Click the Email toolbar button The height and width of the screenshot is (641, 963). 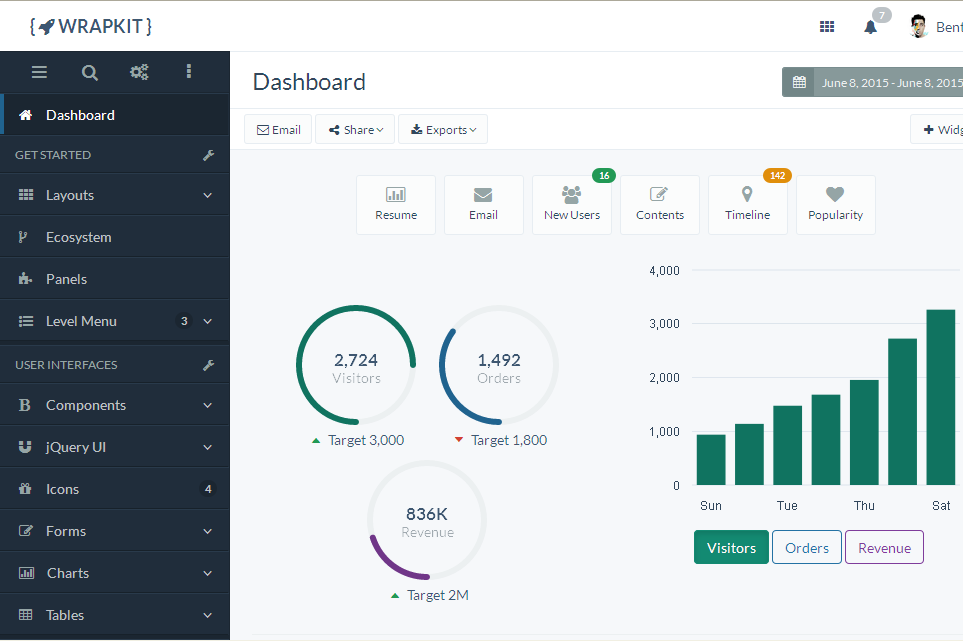(278, 130)
